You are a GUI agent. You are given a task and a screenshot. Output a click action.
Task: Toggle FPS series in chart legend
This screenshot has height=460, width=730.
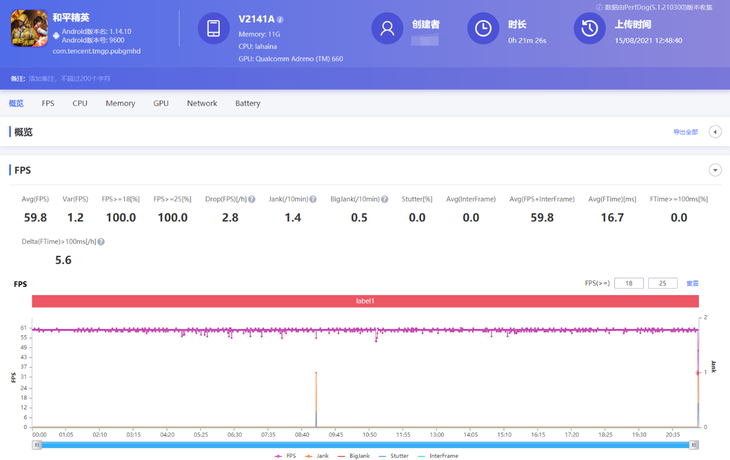pos(286,456)
